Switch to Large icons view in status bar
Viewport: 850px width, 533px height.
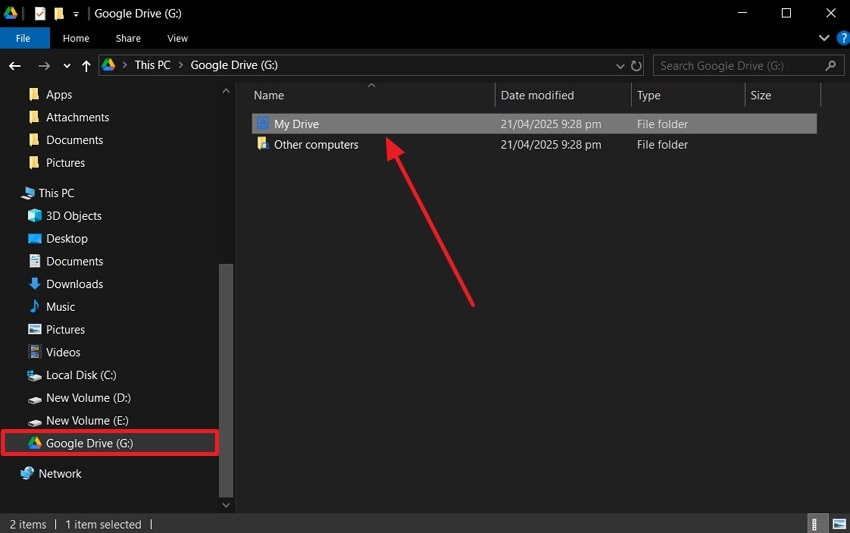tap(839, 524)
